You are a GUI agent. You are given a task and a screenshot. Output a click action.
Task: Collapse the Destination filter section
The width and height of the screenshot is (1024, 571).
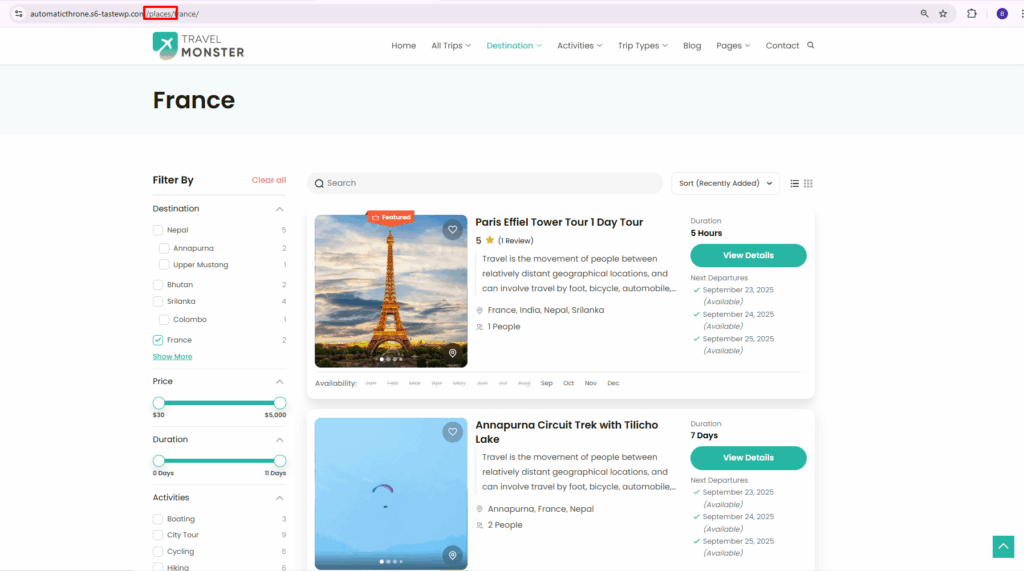[x=280, y=209]
